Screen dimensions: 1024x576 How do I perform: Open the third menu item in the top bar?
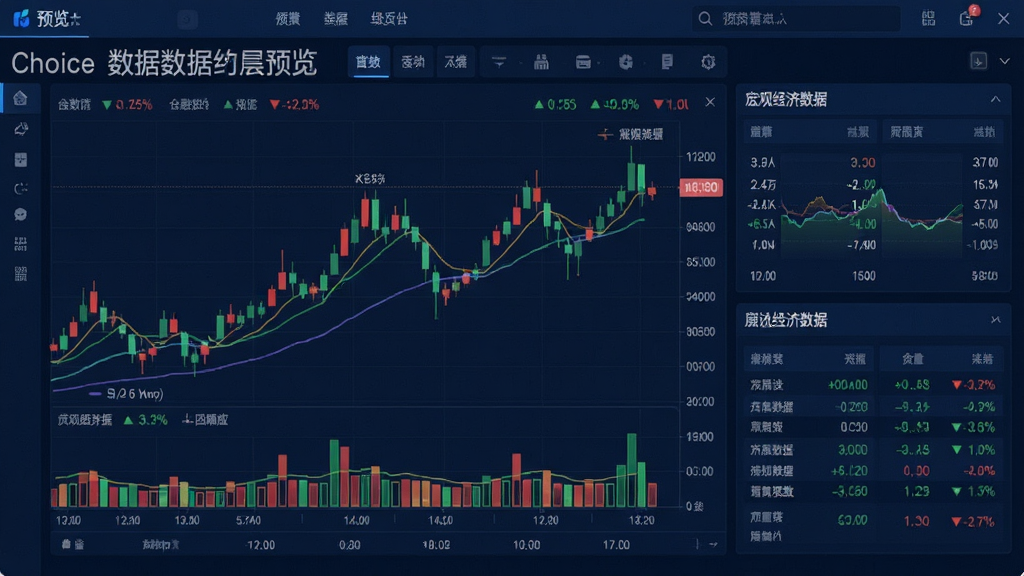389,19
